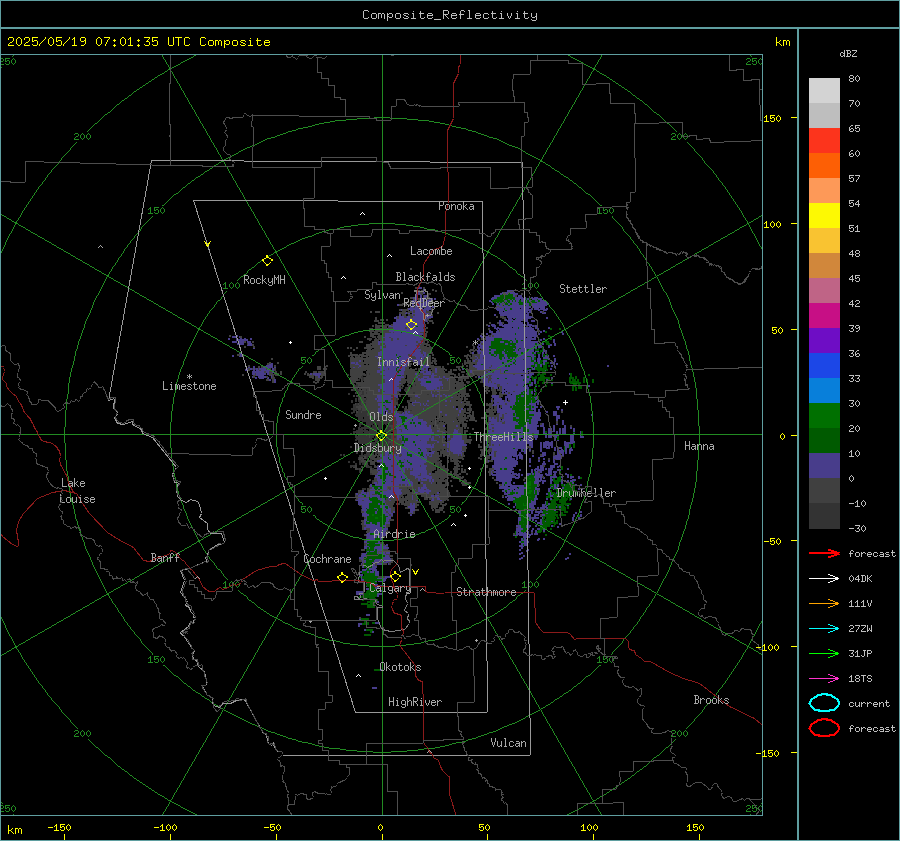This screenshot has height=841, width=900.
Task: Click the red 65 dBZ color swatch
Action: pyautogui.click(x=824, y=141)
